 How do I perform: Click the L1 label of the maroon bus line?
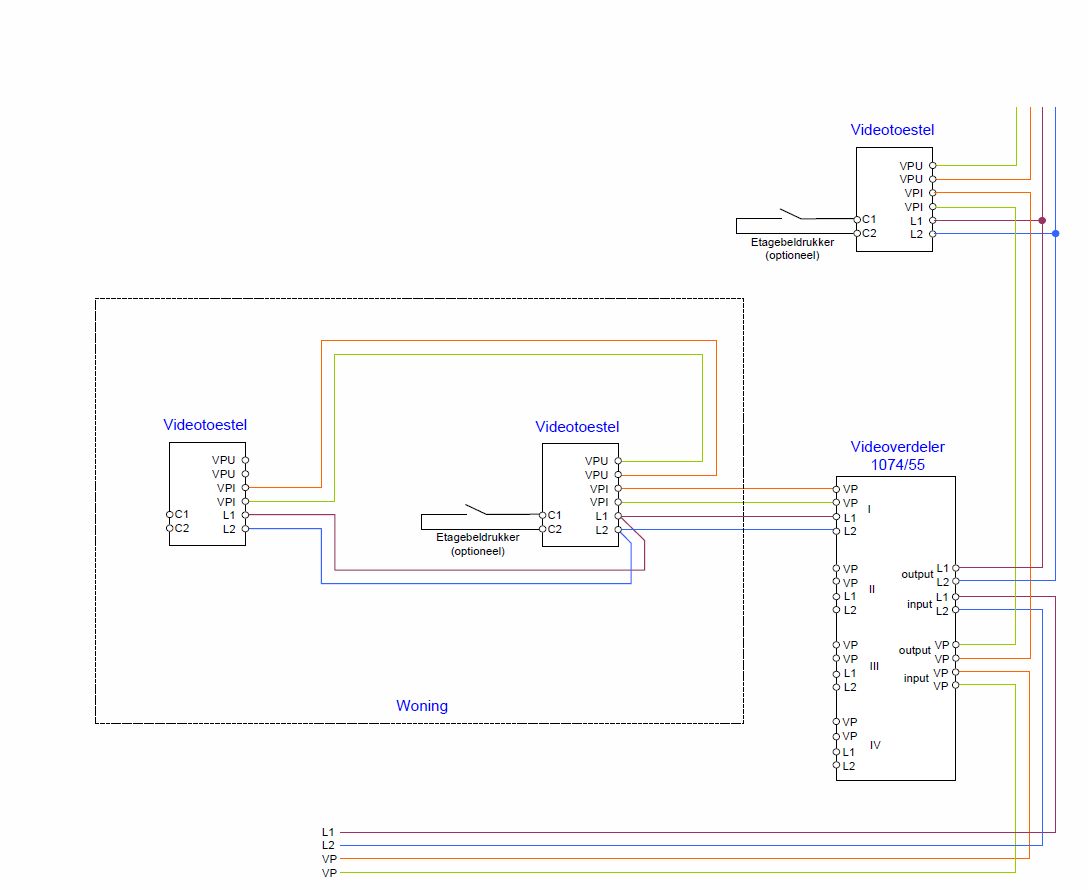point(328,832)
